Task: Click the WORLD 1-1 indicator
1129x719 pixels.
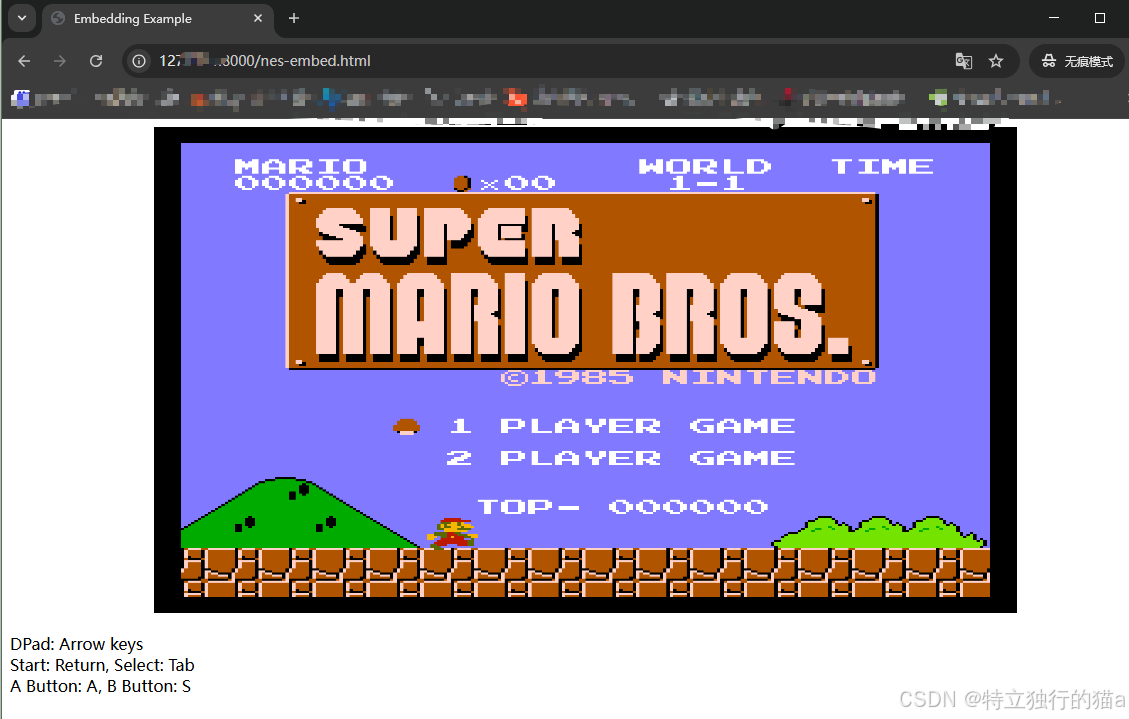Action: click(705, 175)
